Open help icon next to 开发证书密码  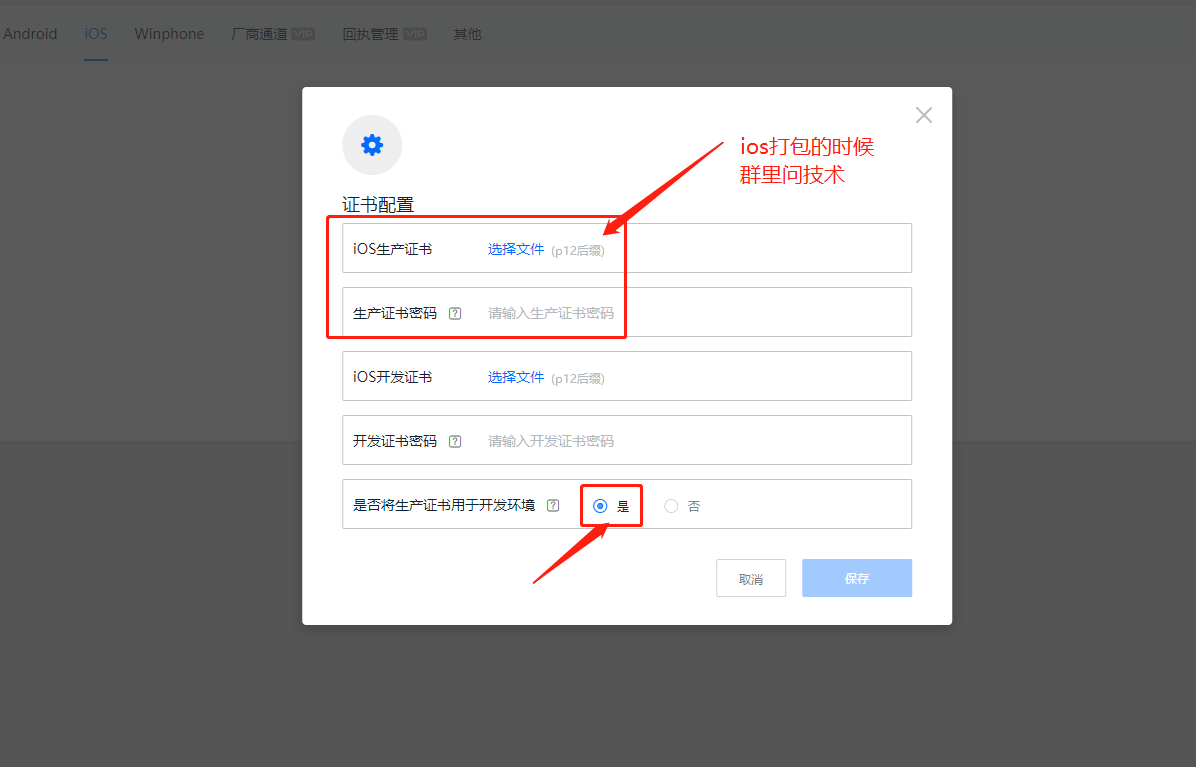click(455, 441)
